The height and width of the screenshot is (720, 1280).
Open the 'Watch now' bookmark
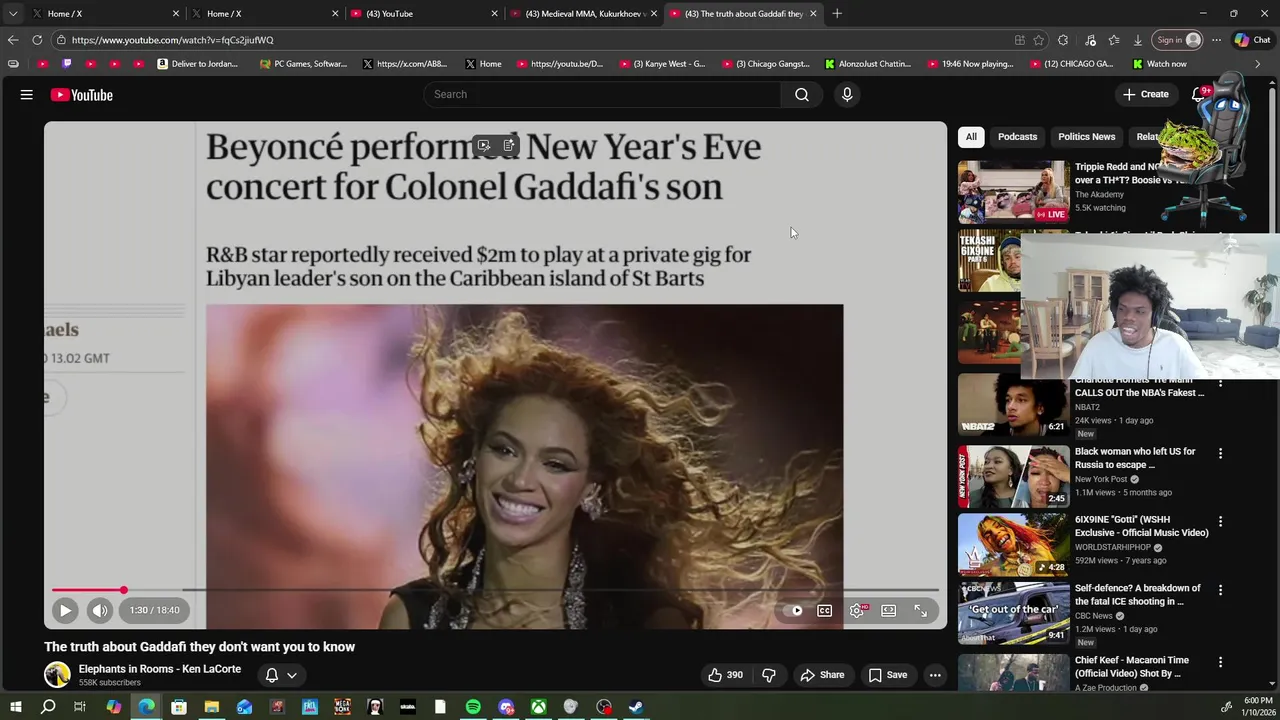[x=1159, y=64]
